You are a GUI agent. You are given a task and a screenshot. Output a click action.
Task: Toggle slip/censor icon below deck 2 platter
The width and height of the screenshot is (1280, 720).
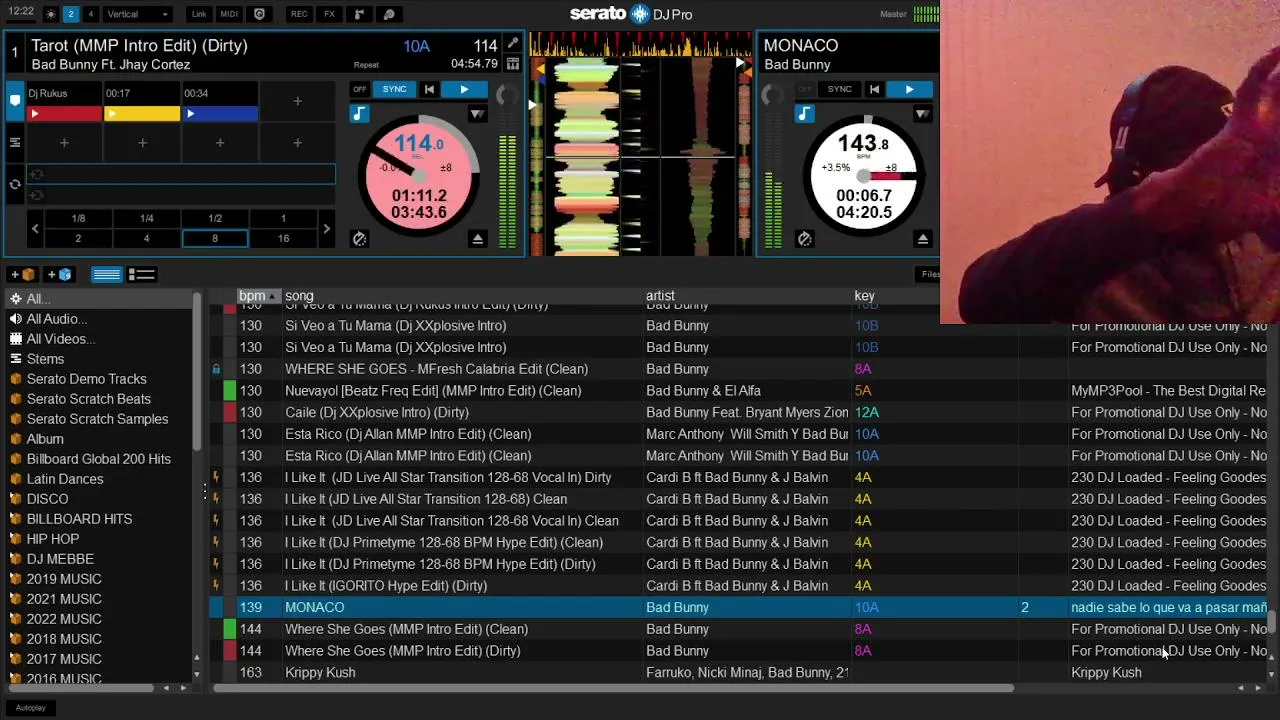pyautogui.click(x=804, y=239)
